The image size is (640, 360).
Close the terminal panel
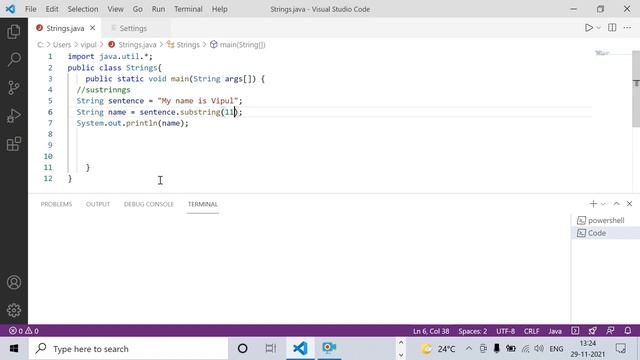[629, 204]
